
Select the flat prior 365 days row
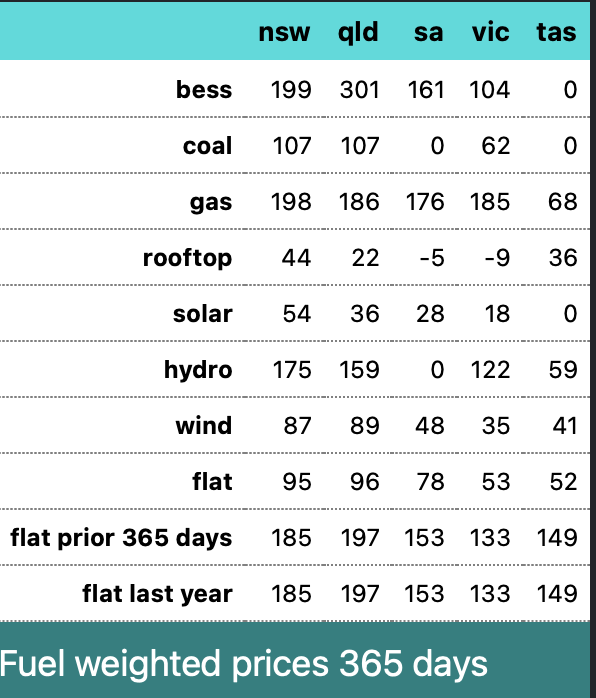coord(295,538)
